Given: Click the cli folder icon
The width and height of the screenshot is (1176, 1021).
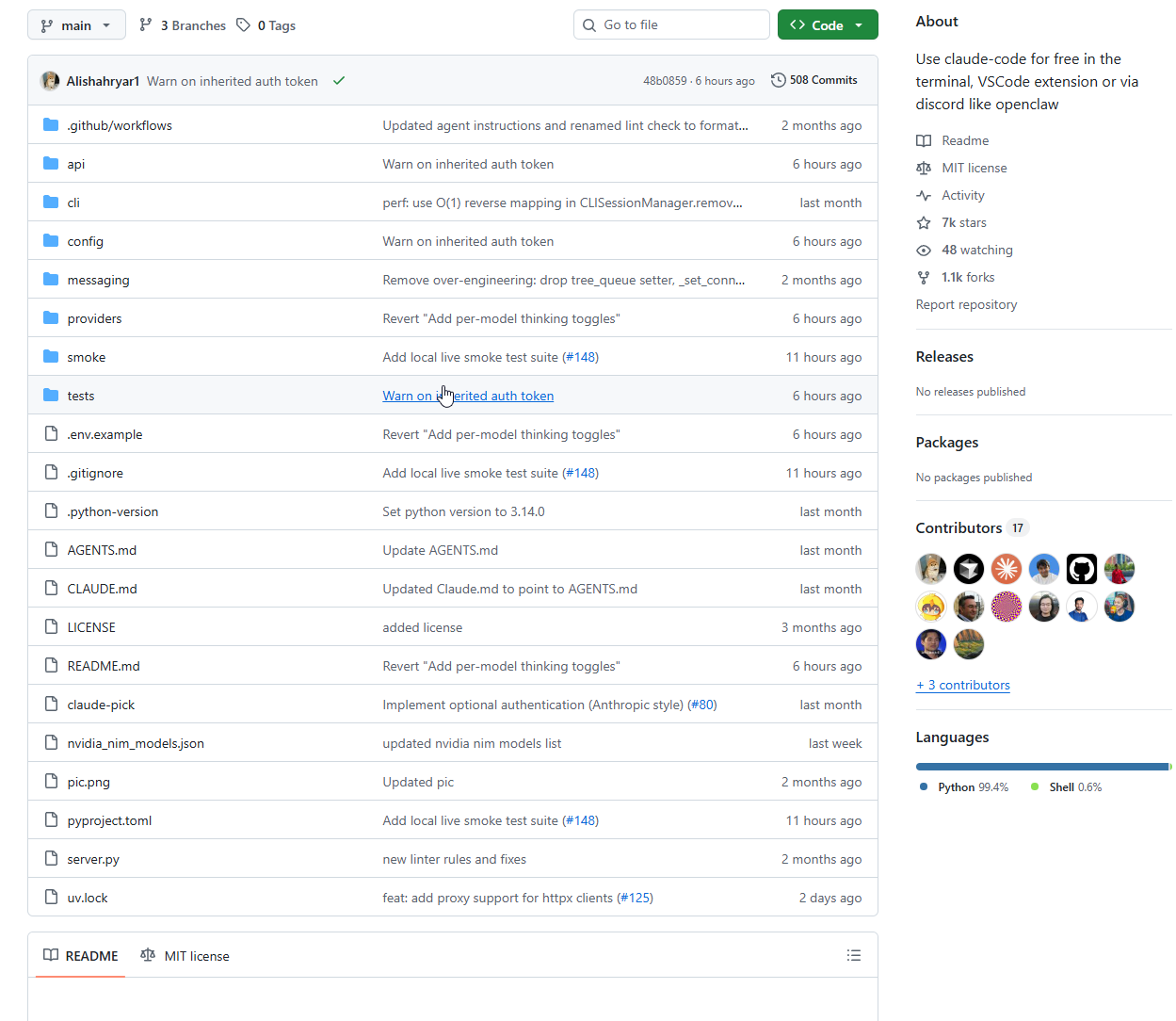Looking at the screenshot, I should coord(51,203).
